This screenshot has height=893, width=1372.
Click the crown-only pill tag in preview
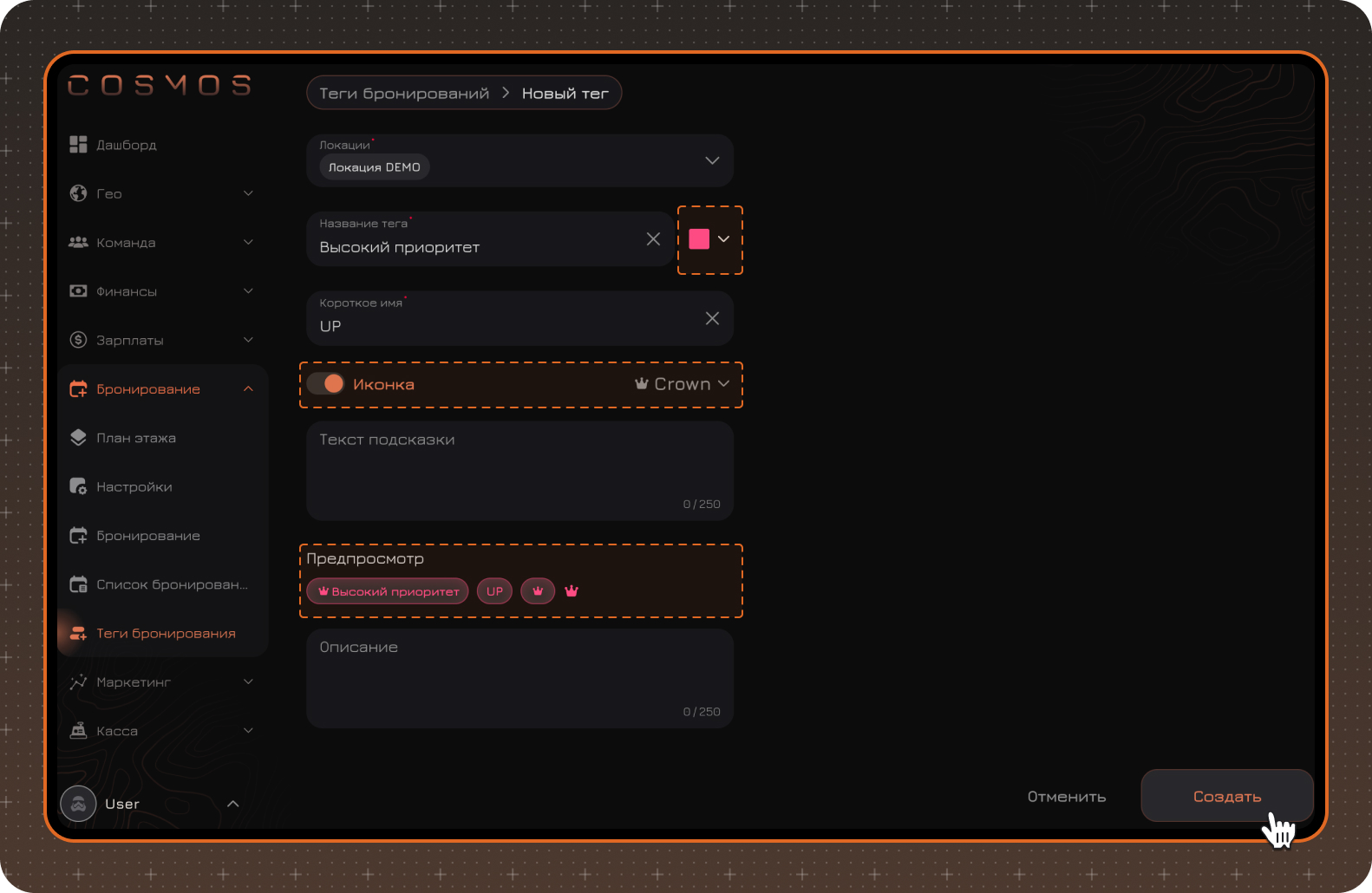click(538, 591)
